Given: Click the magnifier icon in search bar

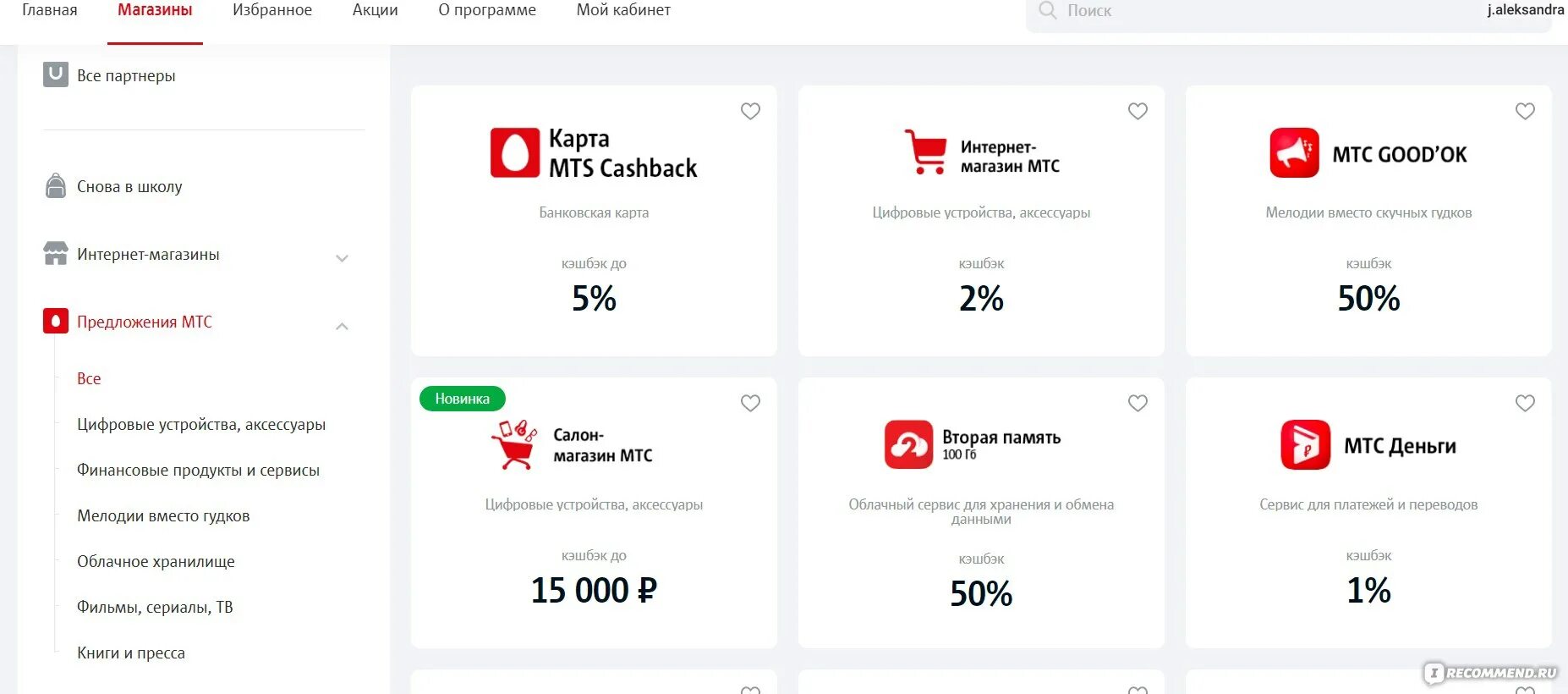Looking at the screenshot, I should coord(1047,11).
